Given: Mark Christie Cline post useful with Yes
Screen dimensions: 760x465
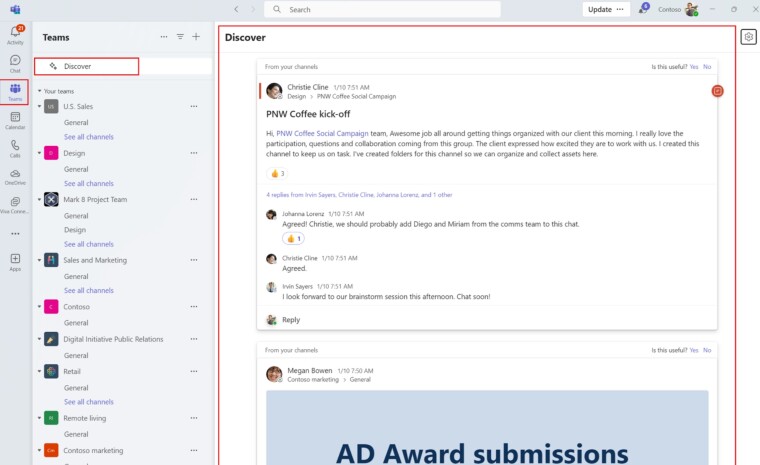Looking at the screenshot, I should tap(694, 67).
